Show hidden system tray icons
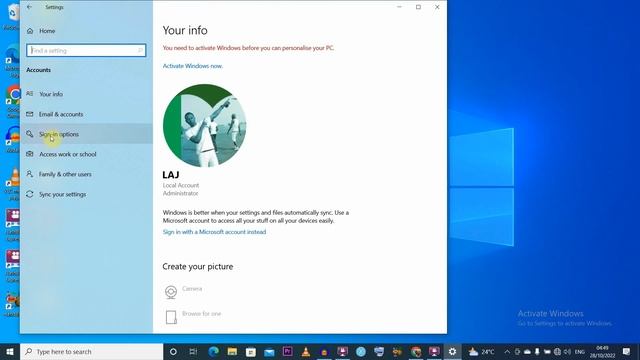The image size is (640, 360). (x=507, y=351)
